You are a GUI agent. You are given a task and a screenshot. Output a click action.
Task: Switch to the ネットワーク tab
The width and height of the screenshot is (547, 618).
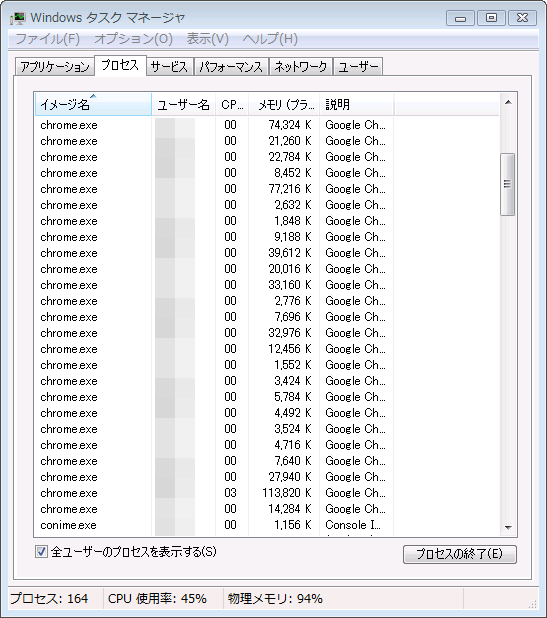coord(301,67)
